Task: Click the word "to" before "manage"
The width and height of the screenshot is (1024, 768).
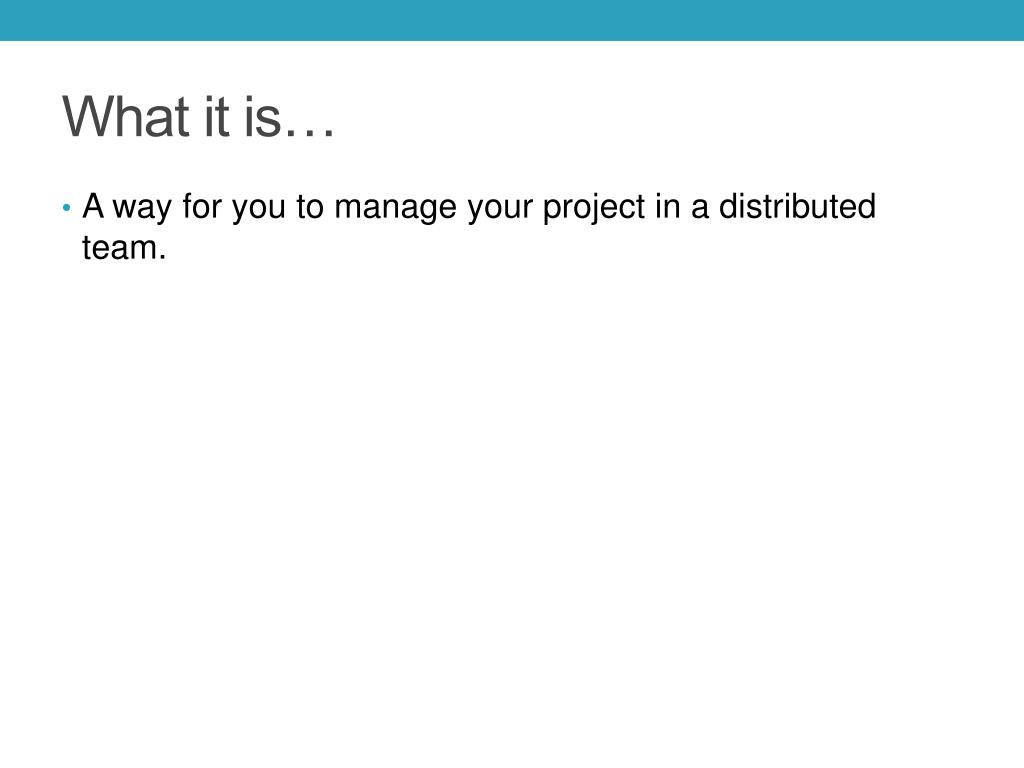Action: coord(310,208)
